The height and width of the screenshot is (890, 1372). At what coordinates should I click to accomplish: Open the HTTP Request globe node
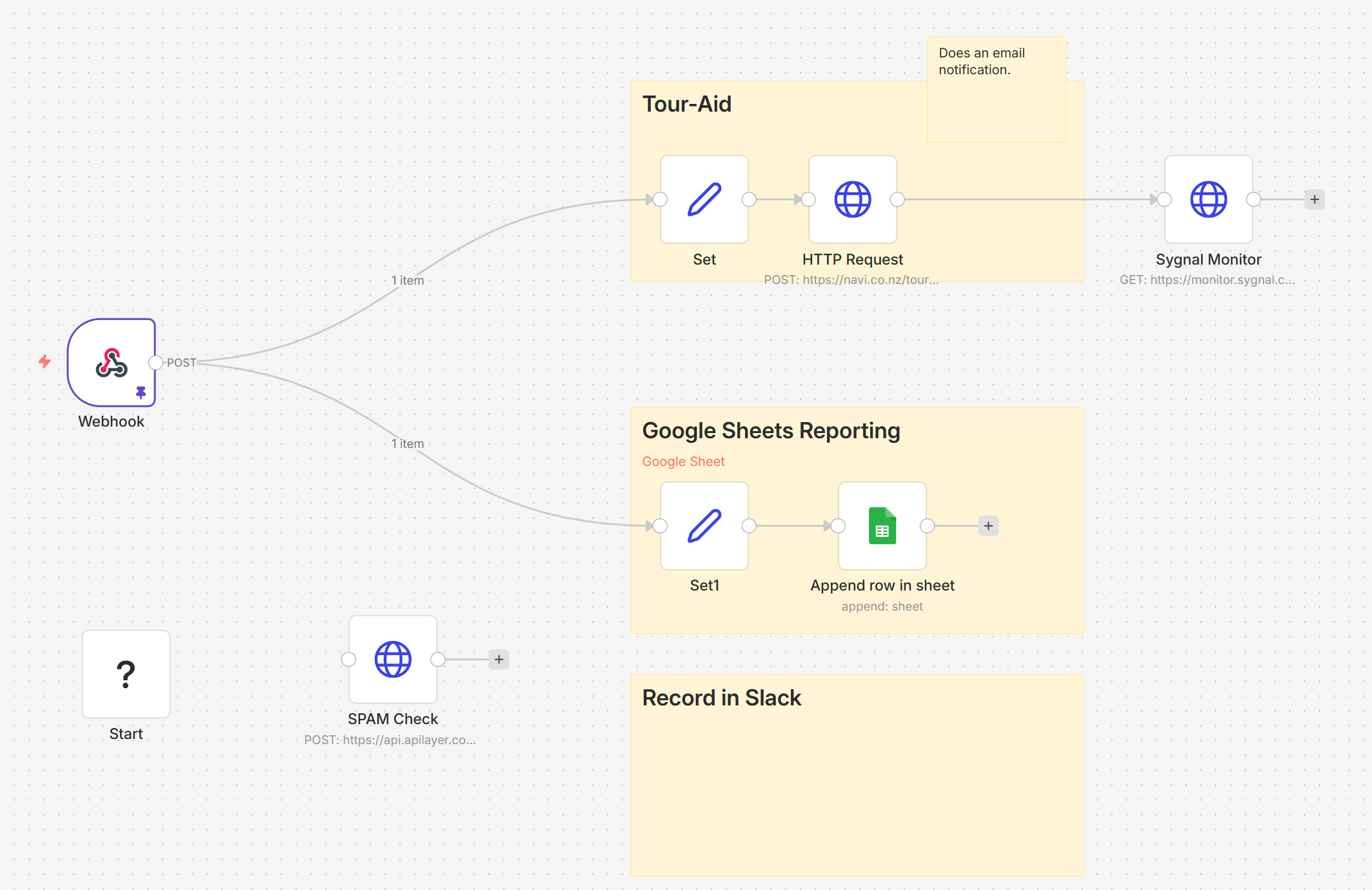click(x=852, y=199)
